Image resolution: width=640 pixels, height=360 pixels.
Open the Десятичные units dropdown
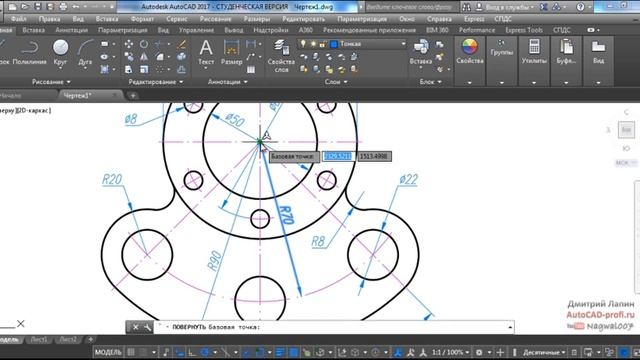point(544,352)
